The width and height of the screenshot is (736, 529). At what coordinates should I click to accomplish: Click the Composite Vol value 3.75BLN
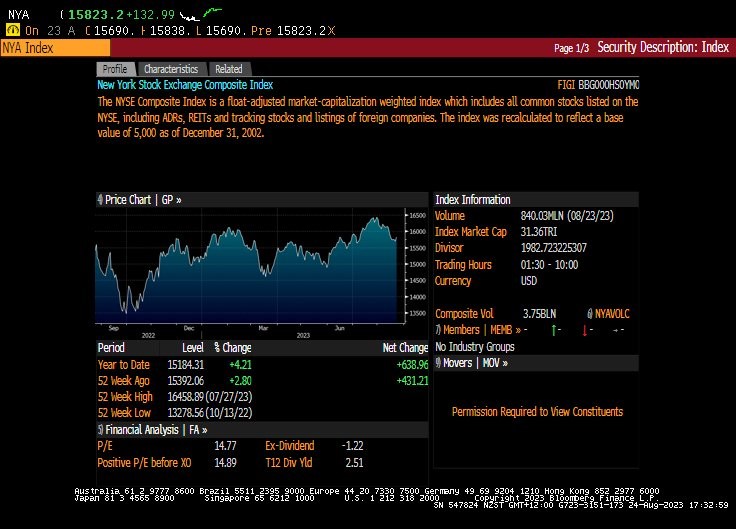539,314
